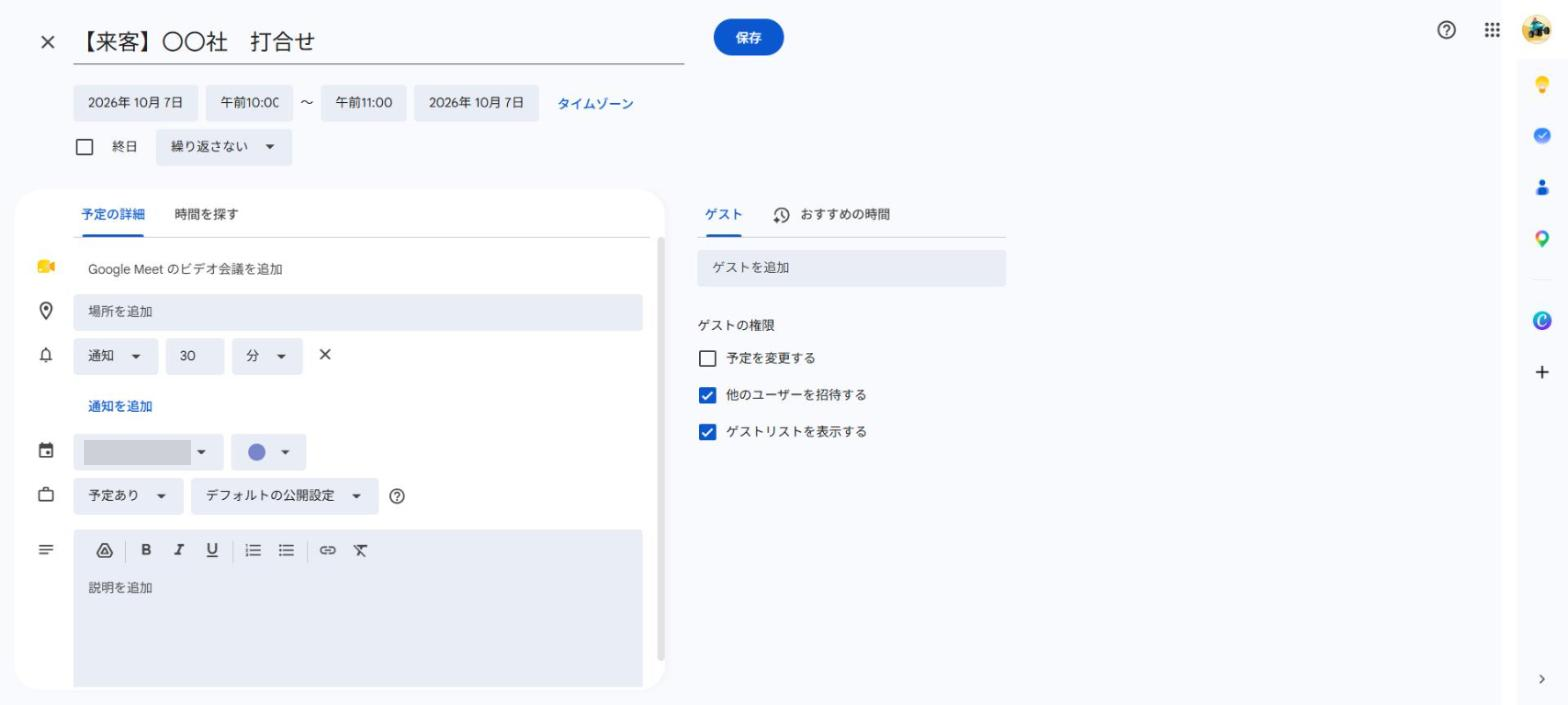
Task: Select the おすすめの時間 tab
Action: point(831,214)
